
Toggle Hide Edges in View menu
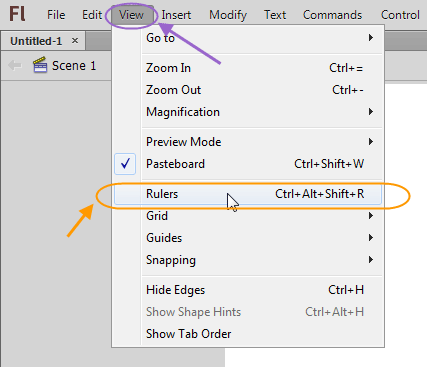[x=248, y=290]
